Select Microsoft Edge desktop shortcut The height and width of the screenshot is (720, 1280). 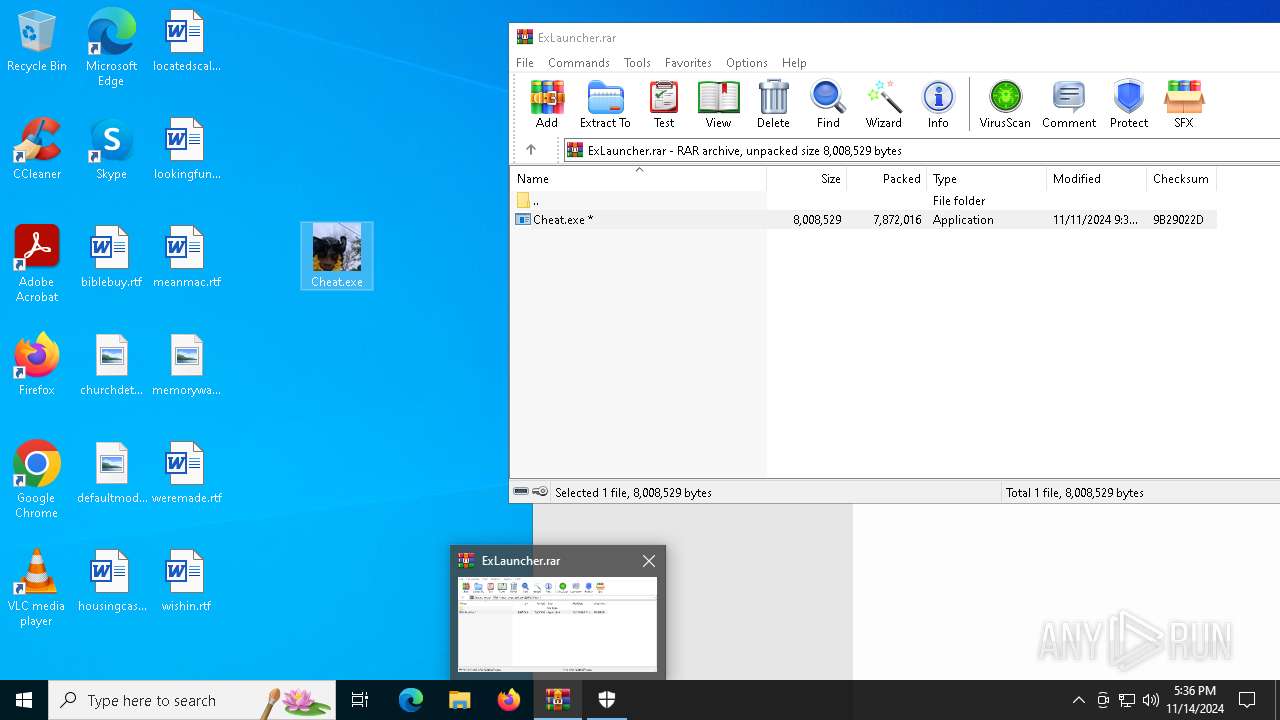pyautogui.click(x=111, y=48)
